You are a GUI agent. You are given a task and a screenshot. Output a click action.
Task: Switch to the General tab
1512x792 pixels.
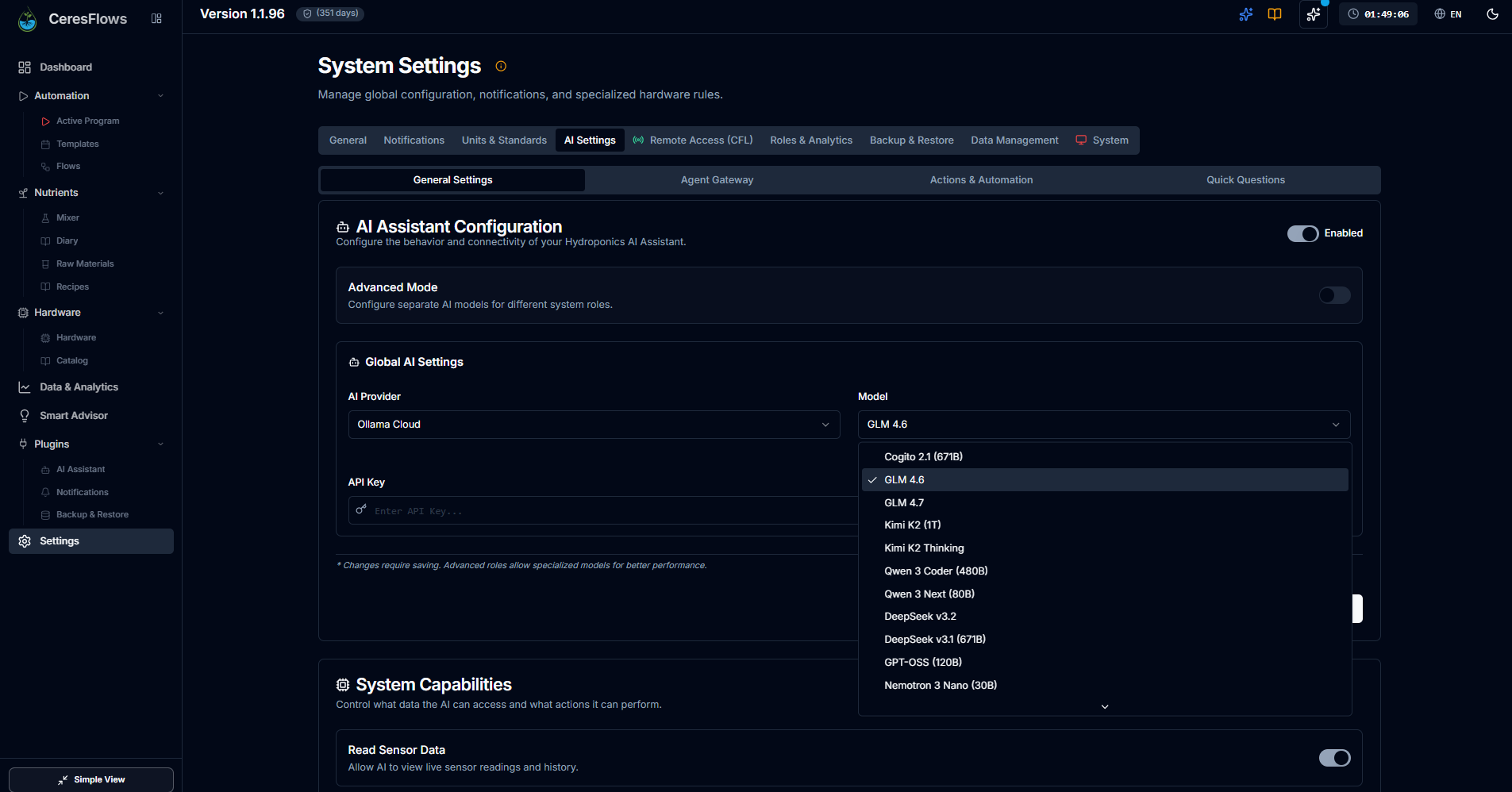point(348,140)
